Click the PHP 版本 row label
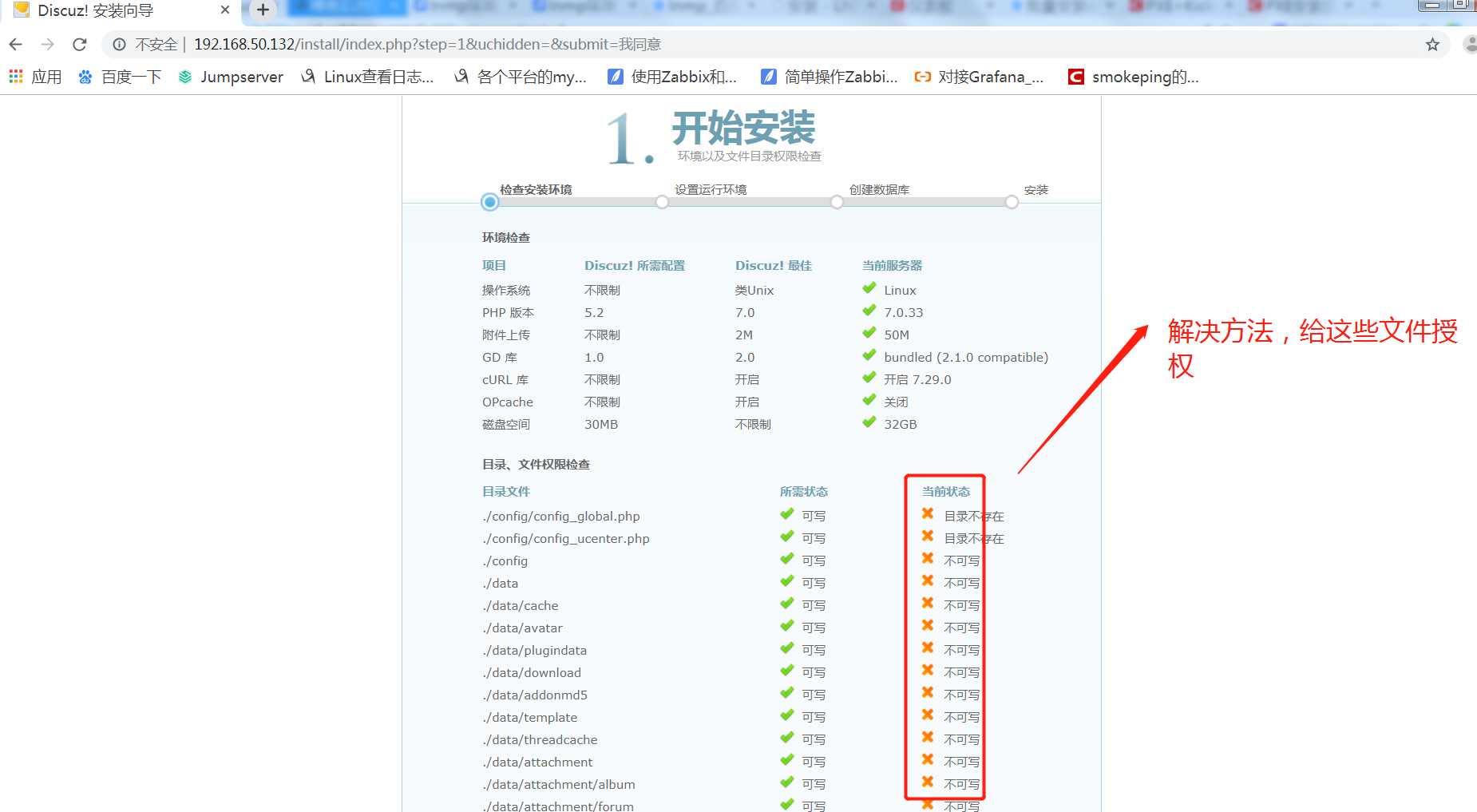This screenshot has height=812, width=1477. coord(509,313)
